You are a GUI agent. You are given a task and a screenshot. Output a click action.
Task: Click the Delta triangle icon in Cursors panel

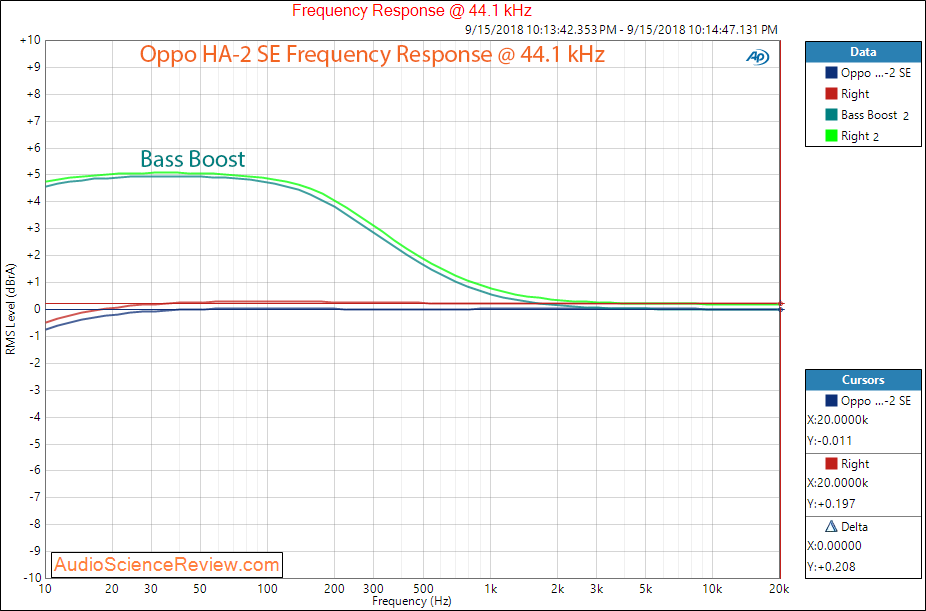click(x=831, y=526)
